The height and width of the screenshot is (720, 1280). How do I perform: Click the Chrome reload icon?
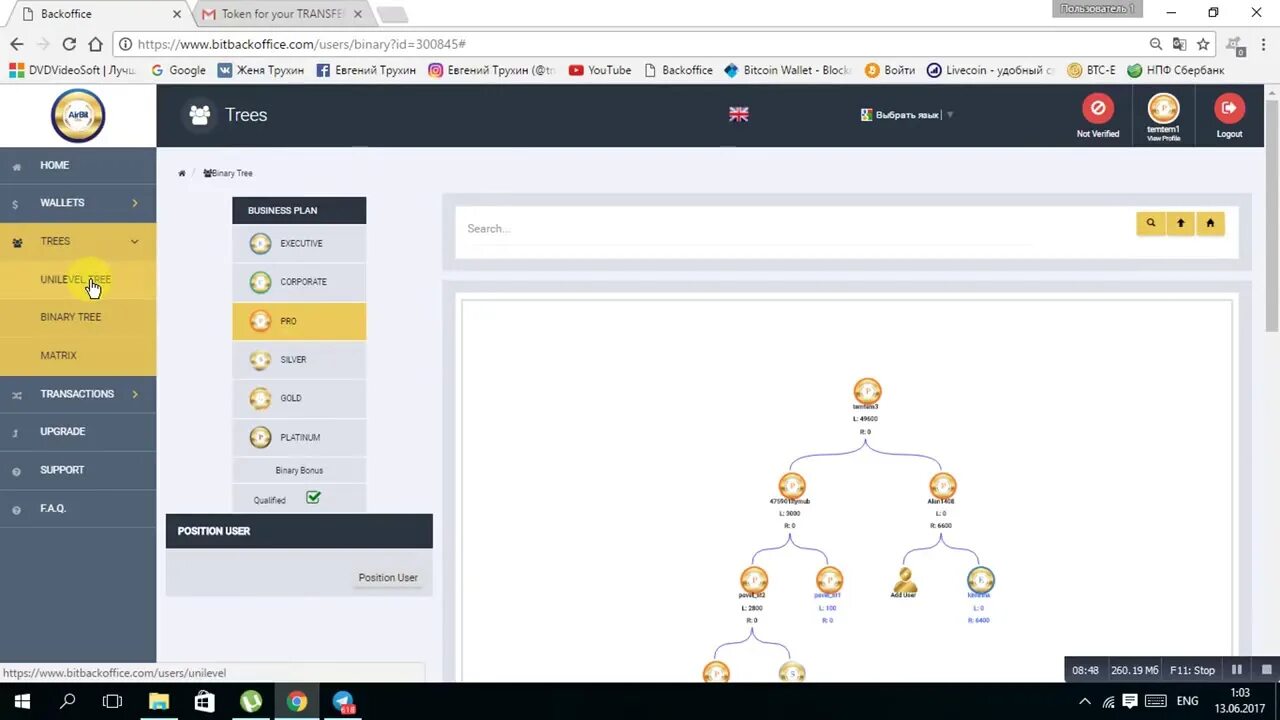[69, 44]
